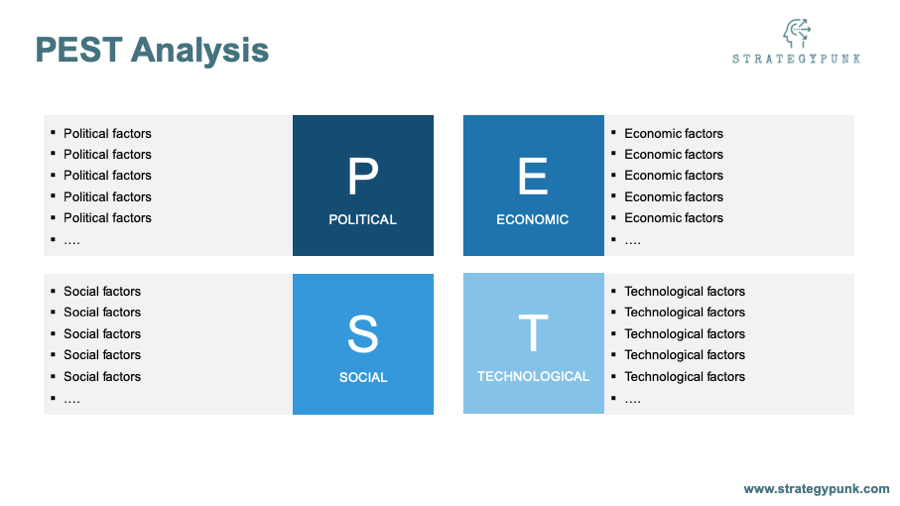Viewport: 900px width, 506px height.
Task: Select the large S letter tile
Action: click(x=363, y=333)
